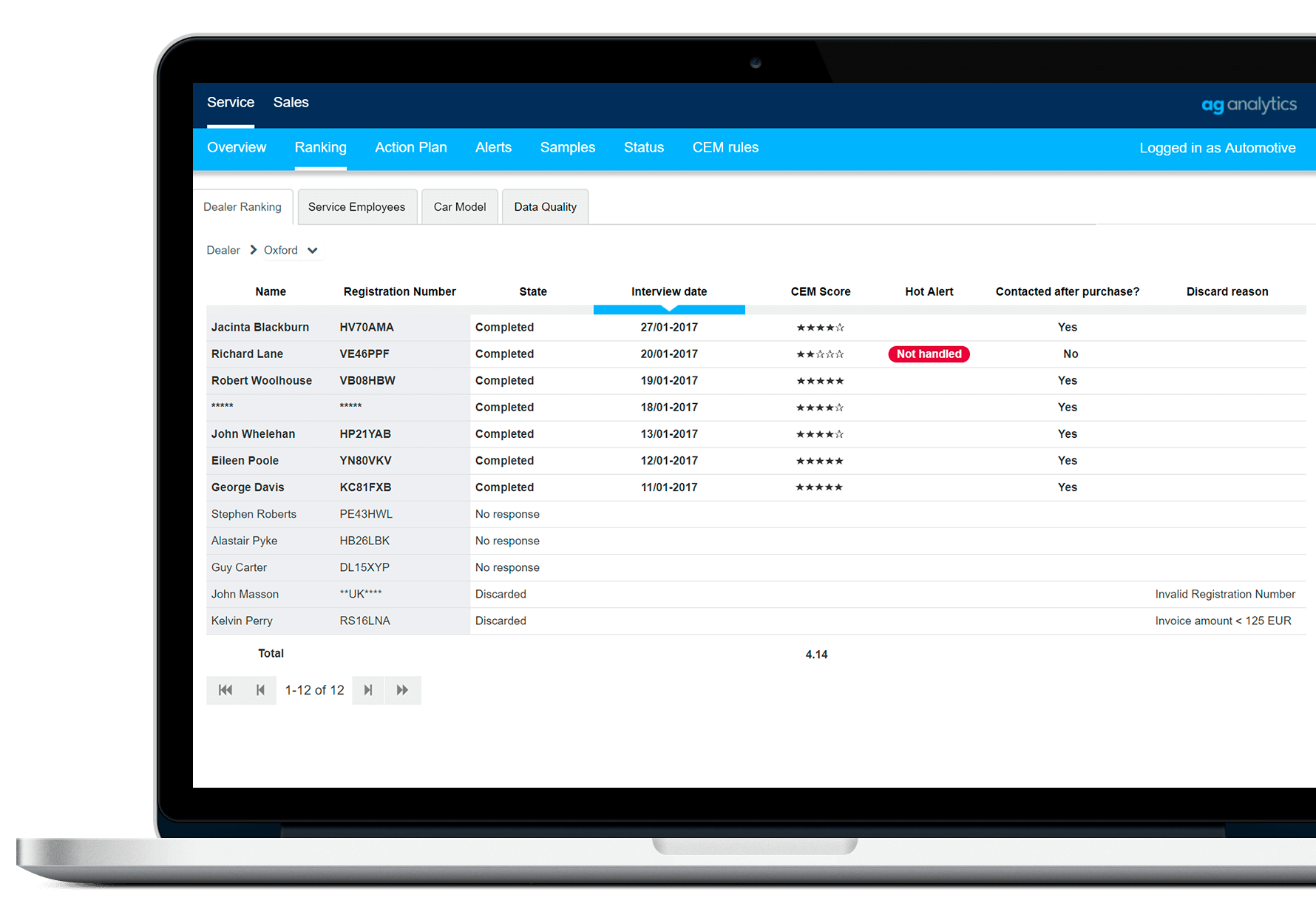Click registration number HV70AMA
Viewport: 1316px width, 909px height.
pos(367,327)
